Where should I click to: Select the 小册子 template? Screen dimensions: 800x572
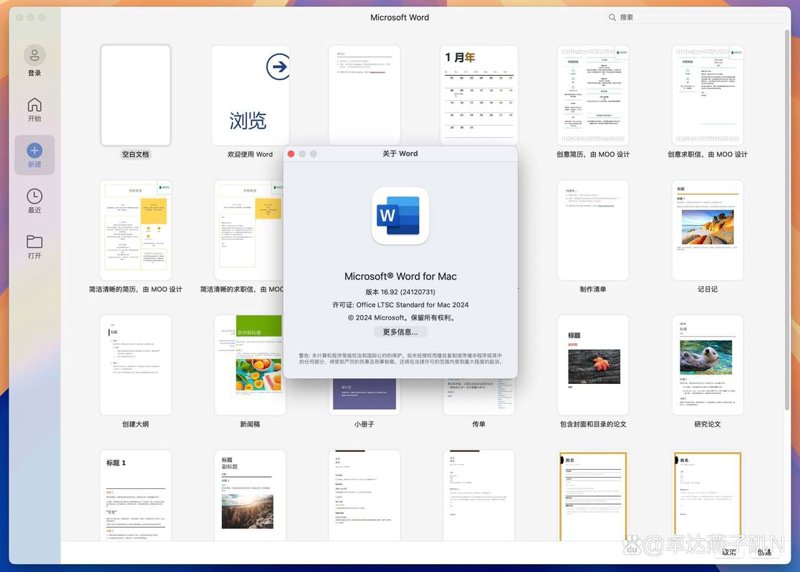coord(364,397)
